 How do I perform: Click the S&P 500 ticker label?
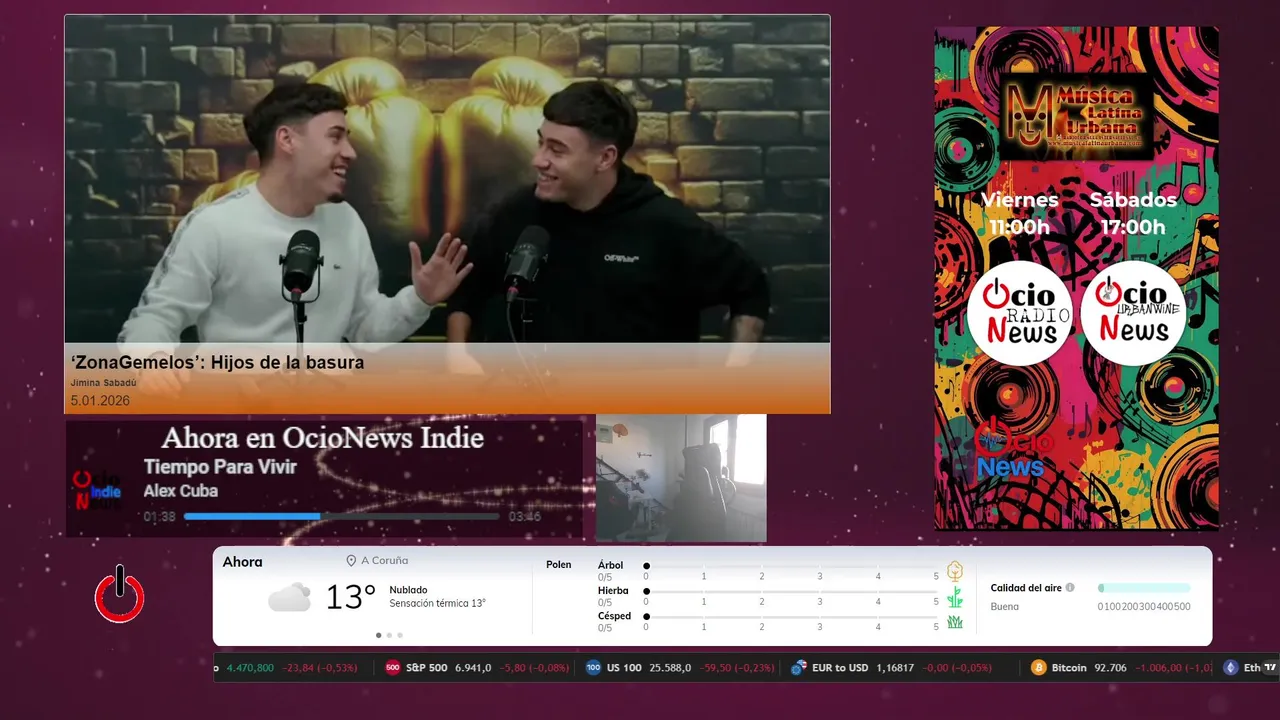427,668
